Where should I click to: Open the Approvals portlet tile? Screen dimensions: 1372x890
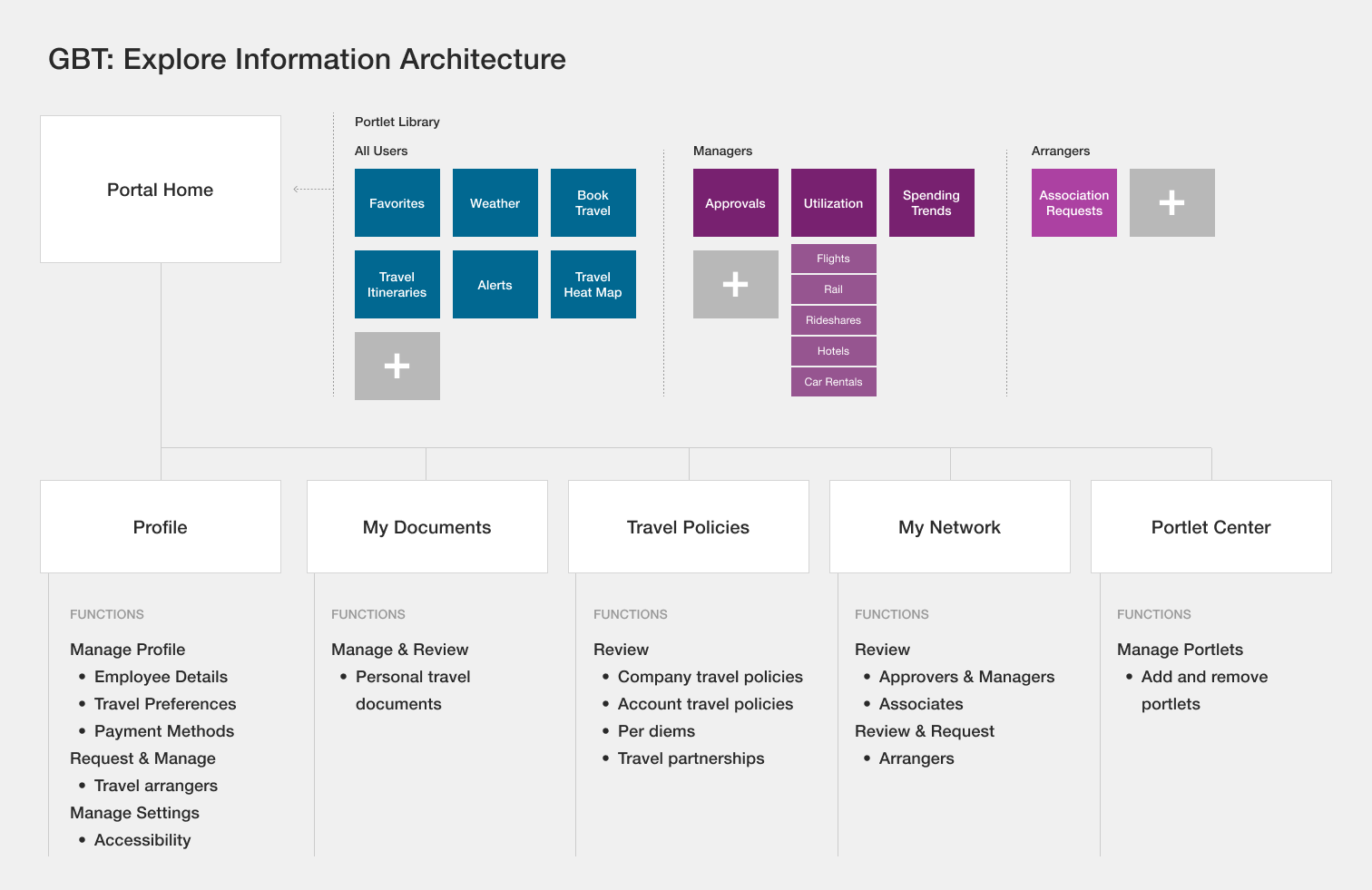(736, 203)
